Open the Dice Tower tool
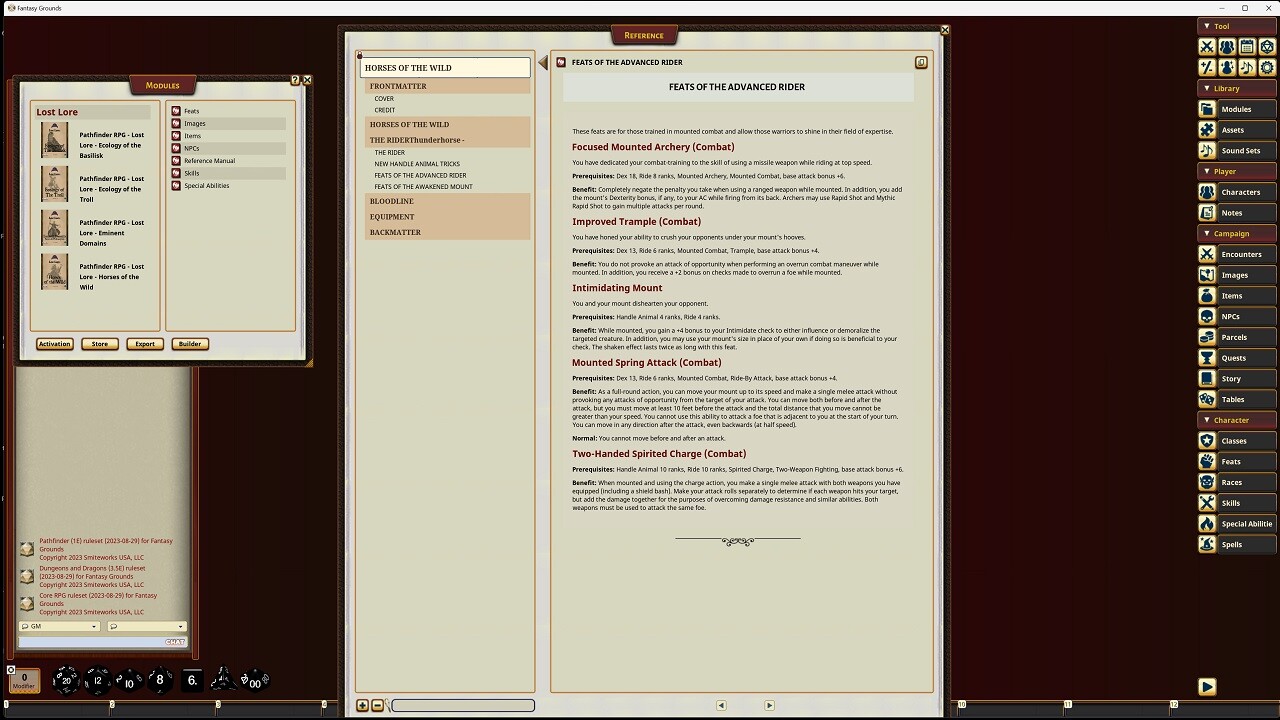 point(1266,46)
